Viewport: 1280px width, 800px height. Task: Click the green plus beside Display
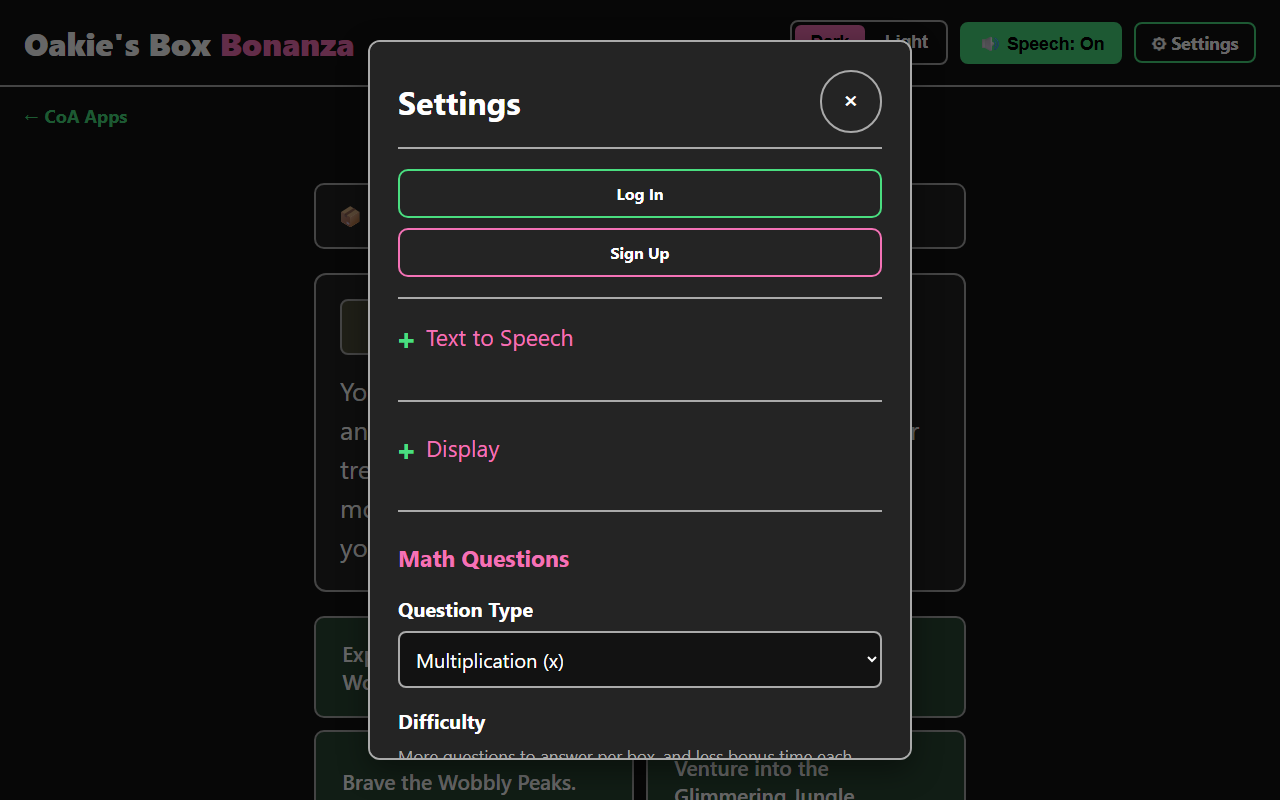[x=406, y=452]
